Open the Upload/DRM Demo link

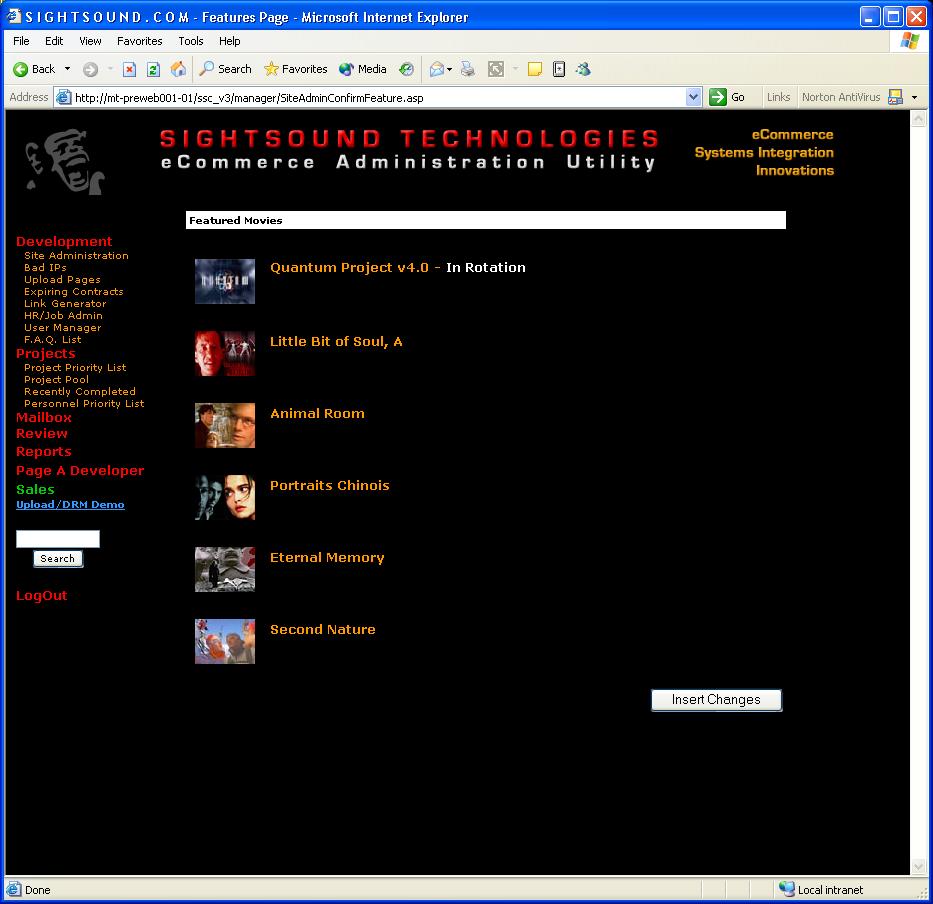[70, 505]
